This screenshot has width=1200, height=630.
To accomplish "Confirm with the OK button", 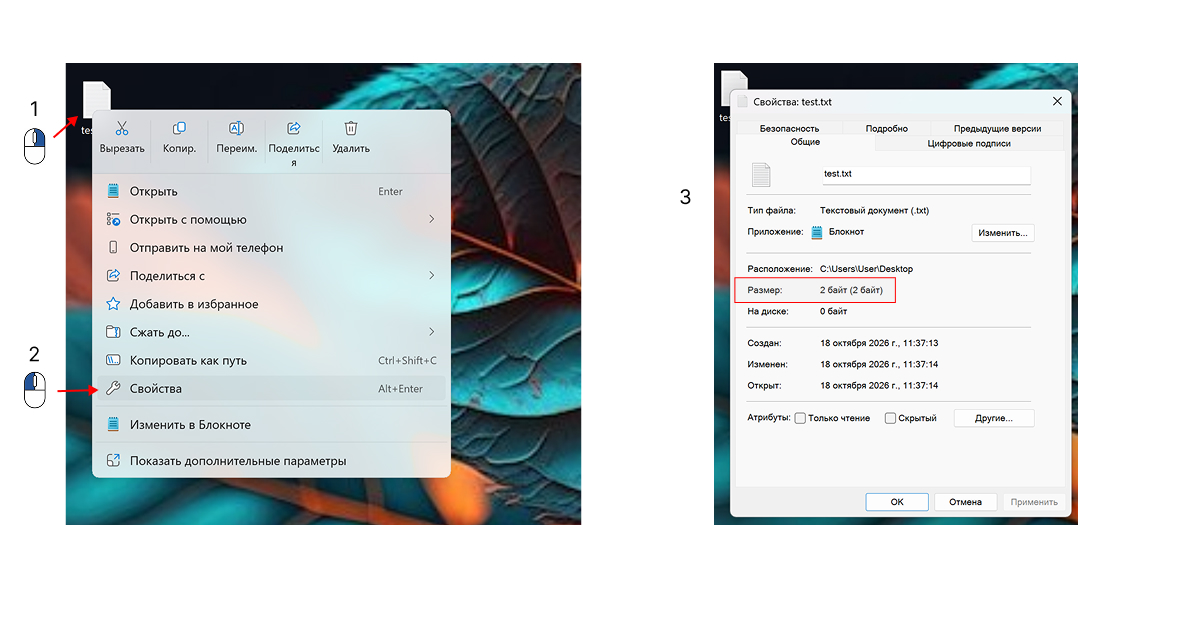I will (897, 502).
